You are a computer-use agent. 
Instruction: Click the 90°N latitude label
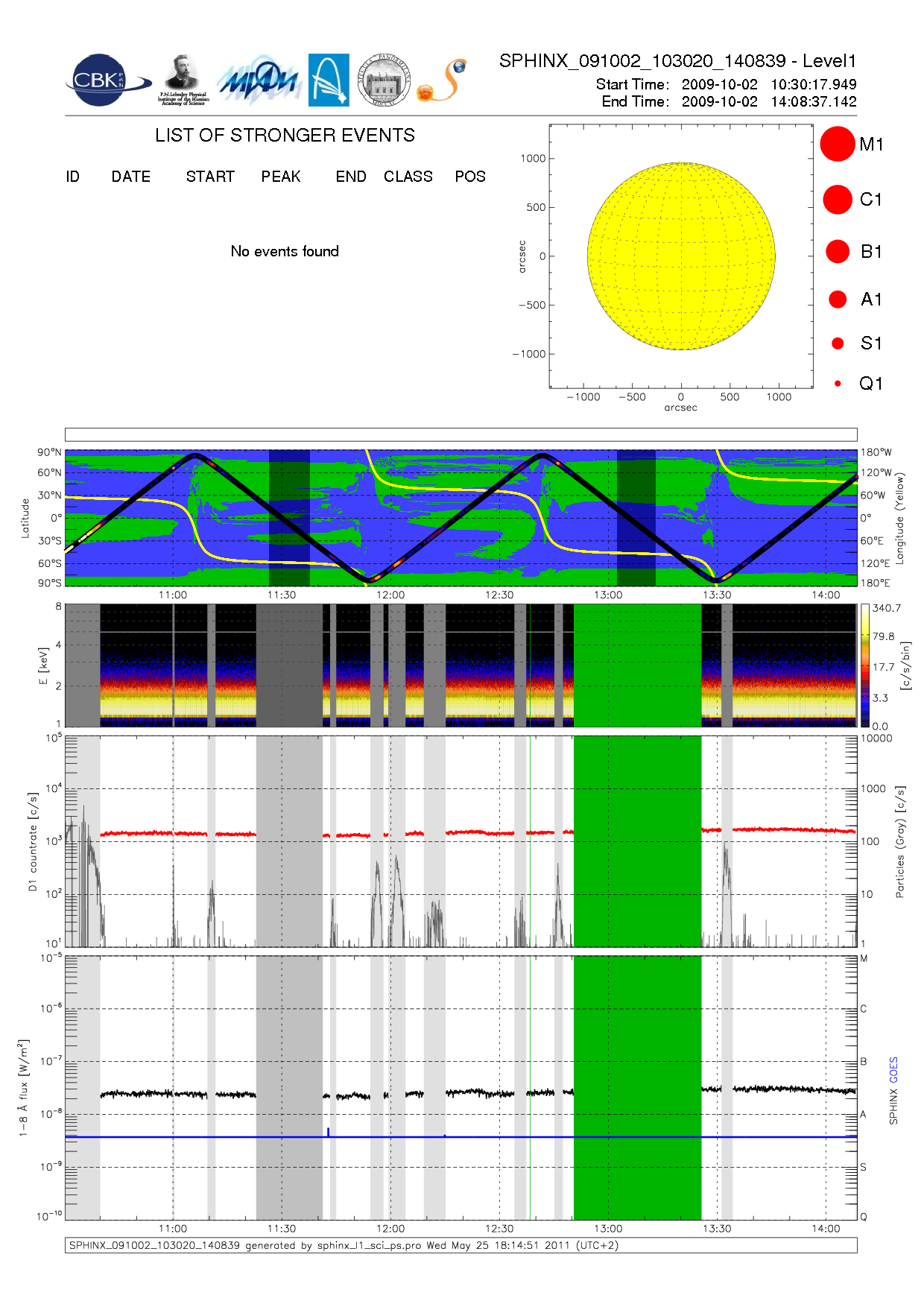pyautogui.click(x=49, y=452)
